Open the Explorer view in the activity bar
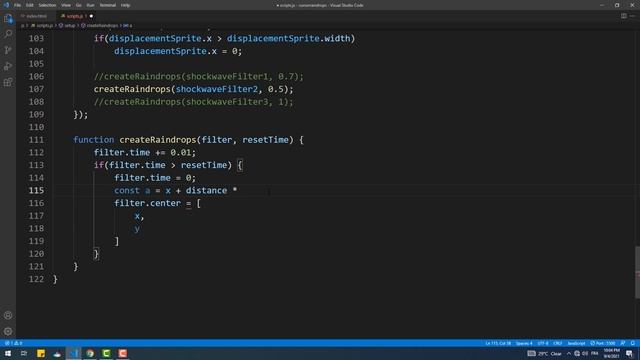The width and height of the screenshot is (640, 360). pos(8,18)
